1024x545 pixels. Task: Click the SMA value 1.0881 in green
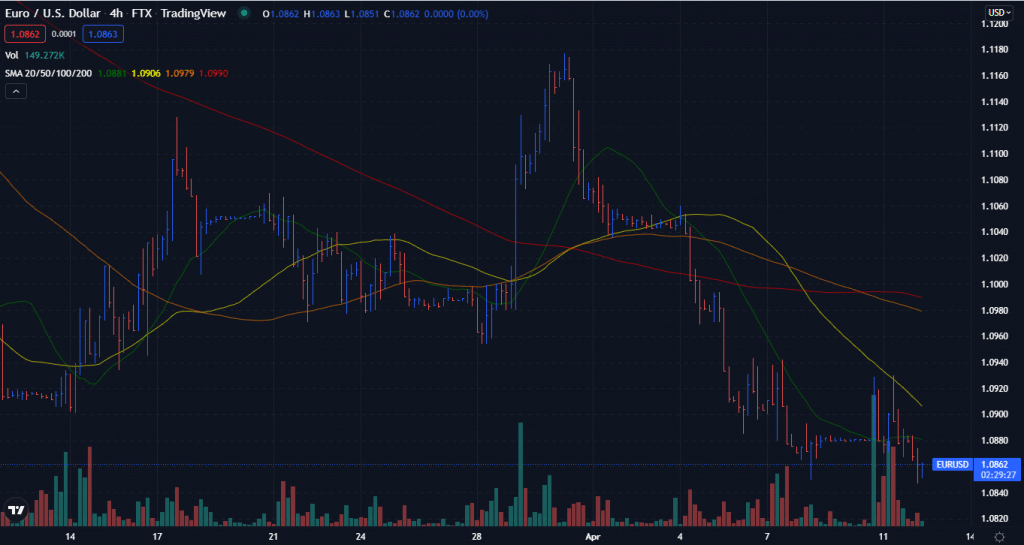tap(112, 73)
